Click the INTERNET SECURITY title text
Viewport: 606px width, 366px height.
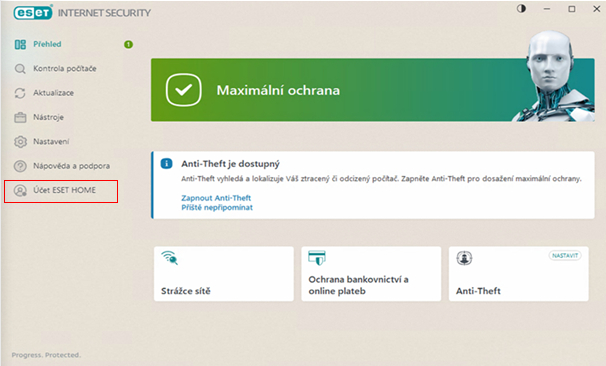[x=104, y=13]
